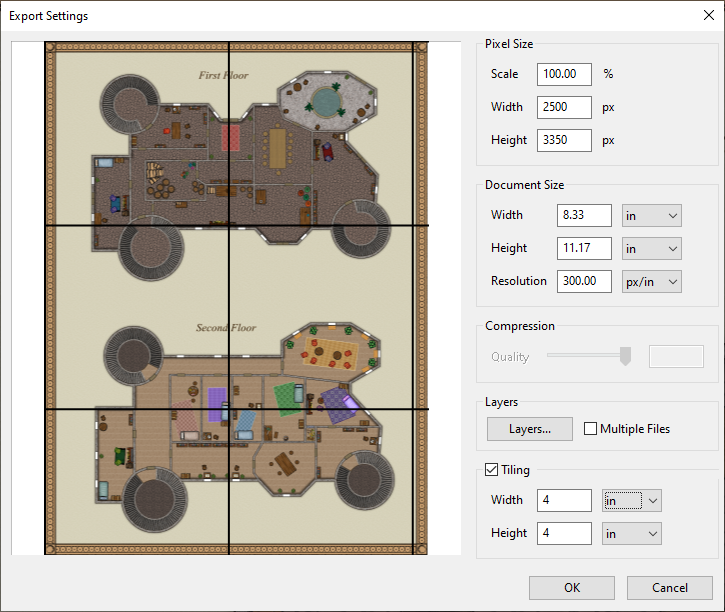Viewport: 725px width, 612px height.
Task: Click the Document Size Height field
Action: [584, 248]
